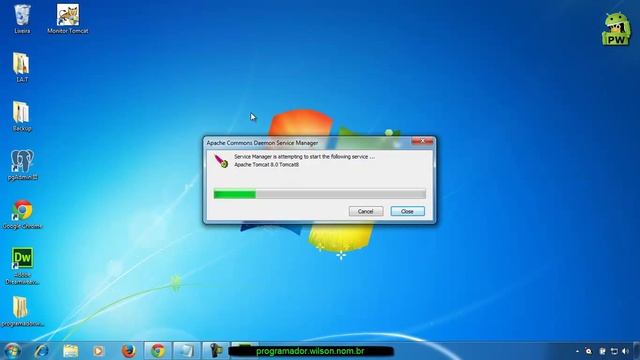Open the Monitor Tomcat desktop shortcut
The width and height of the screenshot is (640, 360).
[x=68, y=19]
